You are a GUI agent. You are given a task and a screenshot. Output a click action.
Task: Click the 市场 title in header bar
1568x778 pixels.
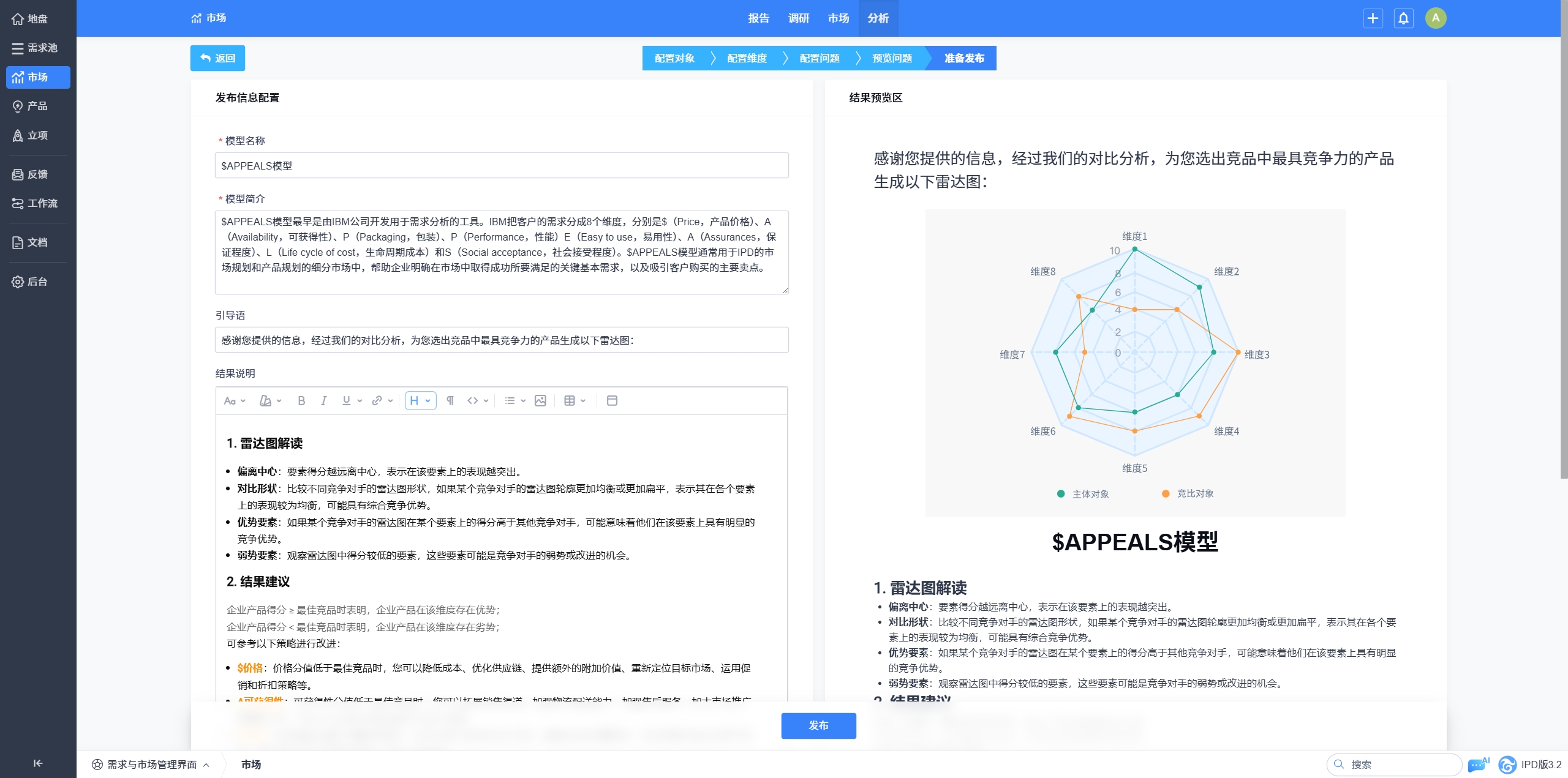[209, 18]
